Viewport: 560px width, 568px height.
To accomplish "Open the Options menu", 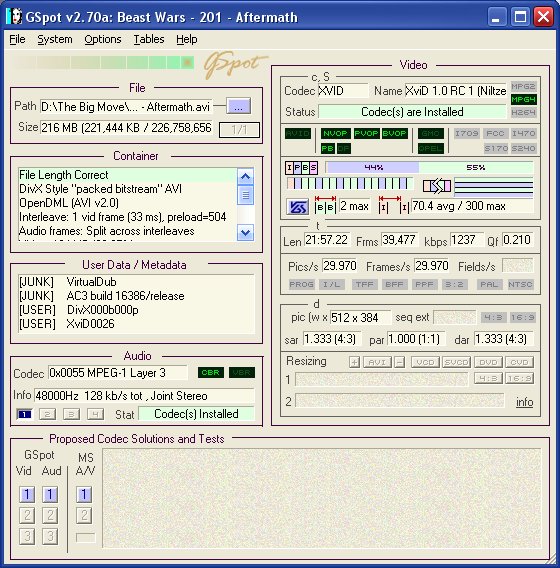I will click(103, 39).
